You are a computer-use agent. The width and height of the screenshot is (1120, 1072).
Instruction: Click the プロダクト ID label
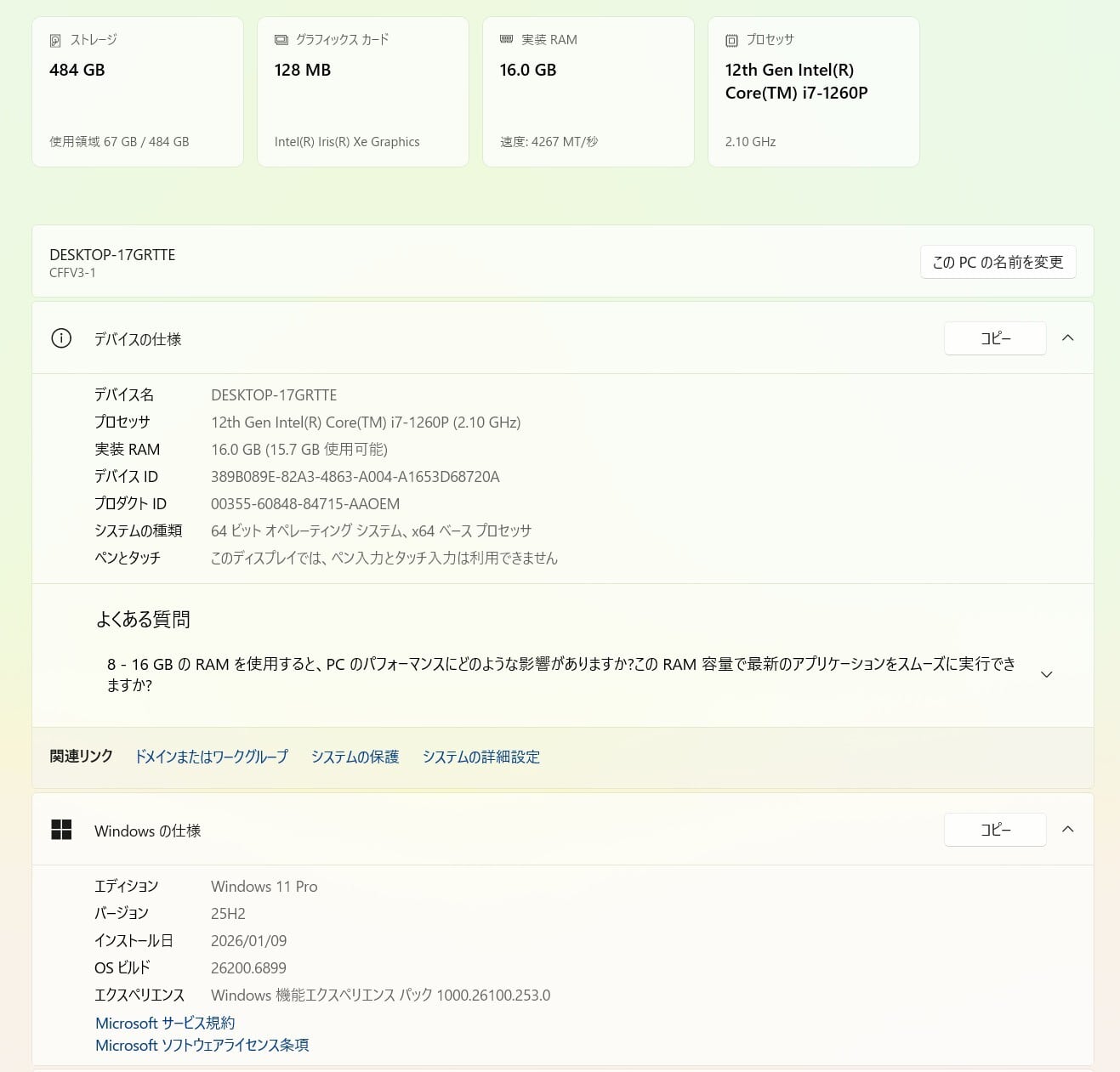[x=130, y=504]
